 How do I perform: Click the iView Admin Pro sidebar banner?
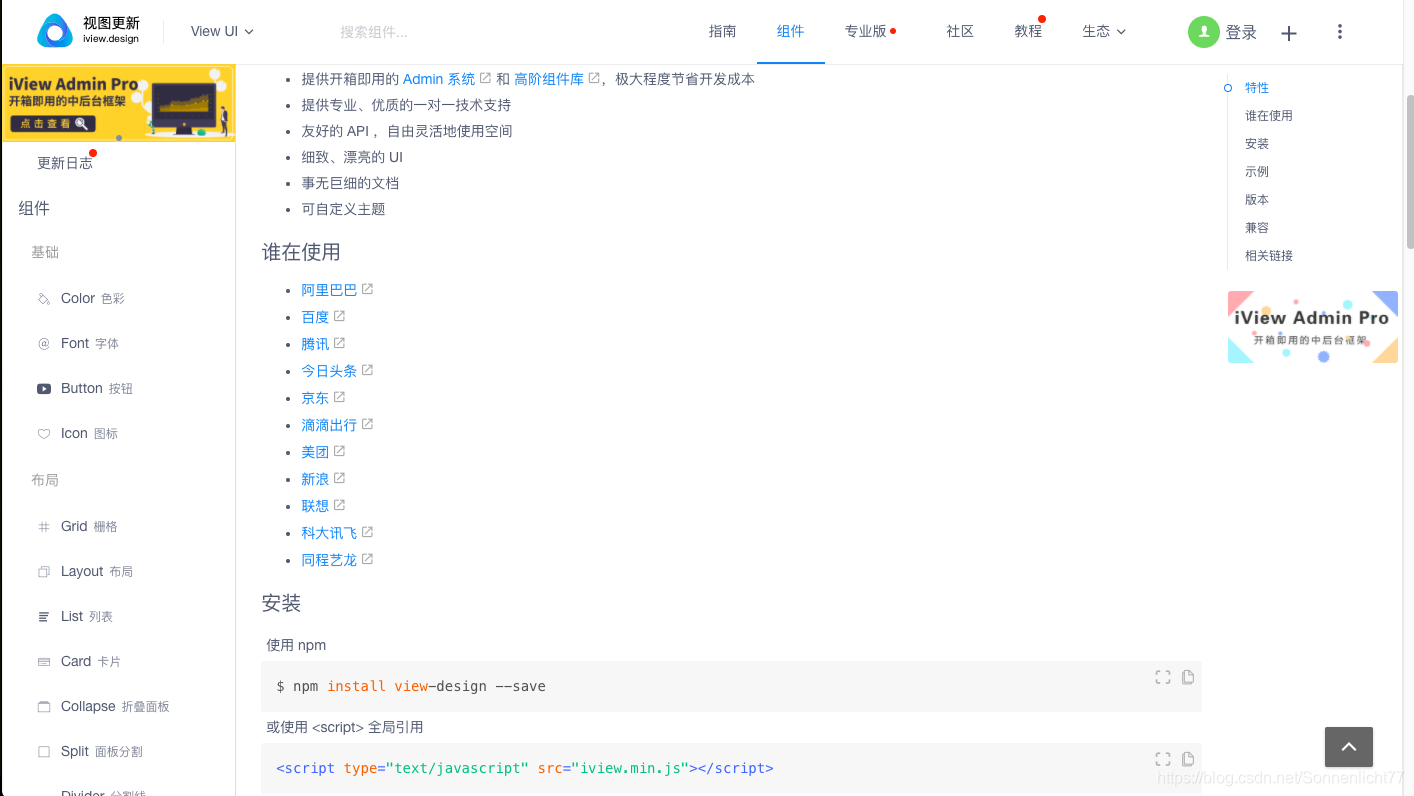tap(118, 103)
